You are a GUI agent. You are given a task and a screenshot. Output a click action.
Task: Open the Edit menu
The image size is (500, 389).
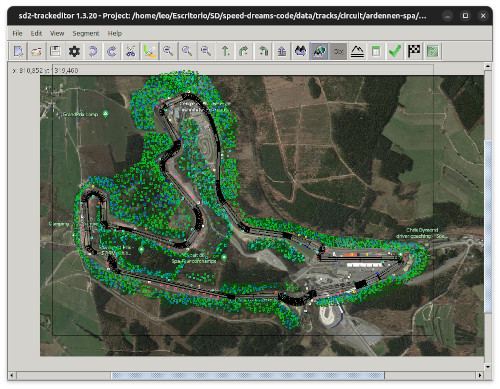point(36,33)
